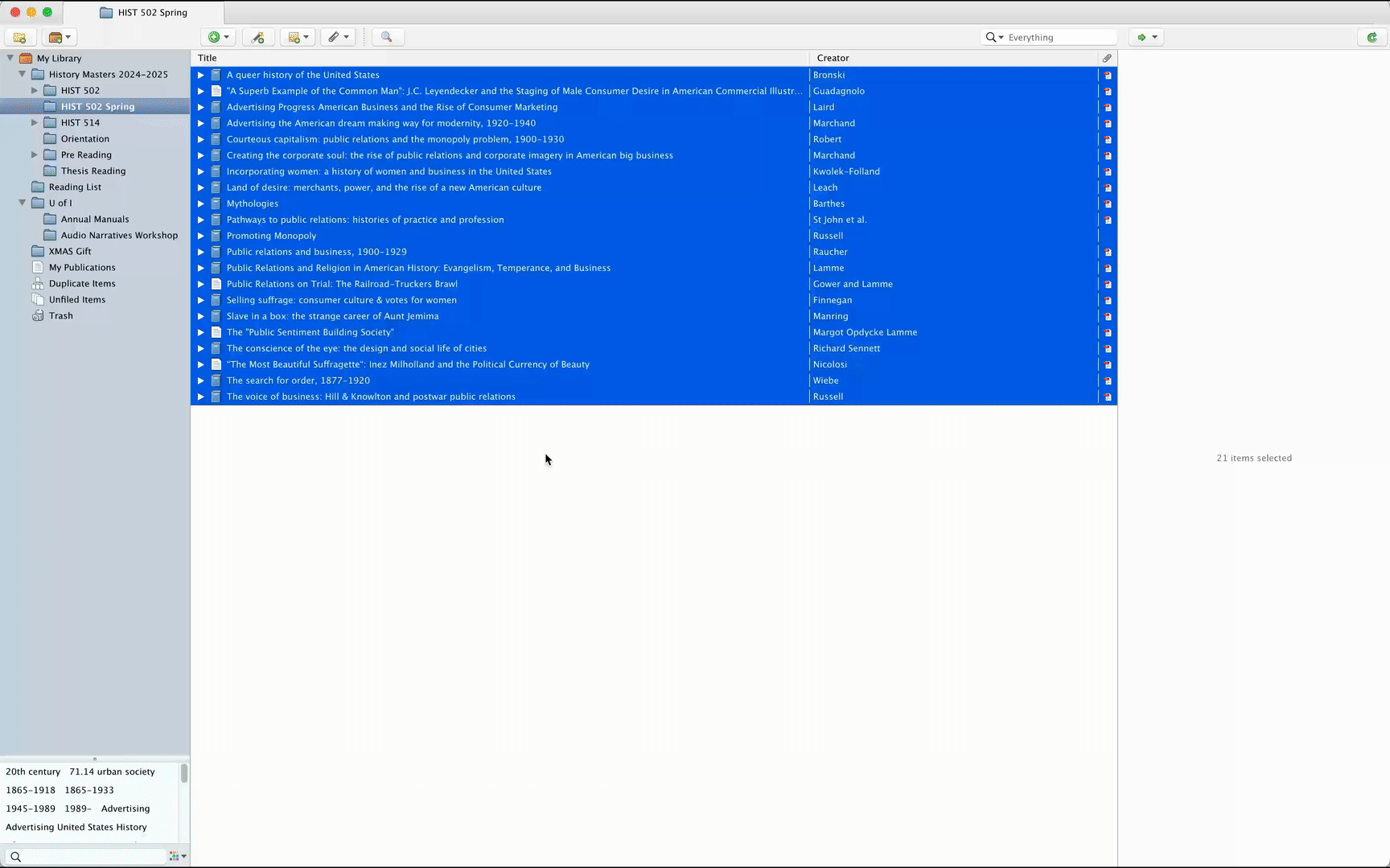Select the Orientation collection
Viewport: 1390px width, 868px height.
tap(85, 138)
